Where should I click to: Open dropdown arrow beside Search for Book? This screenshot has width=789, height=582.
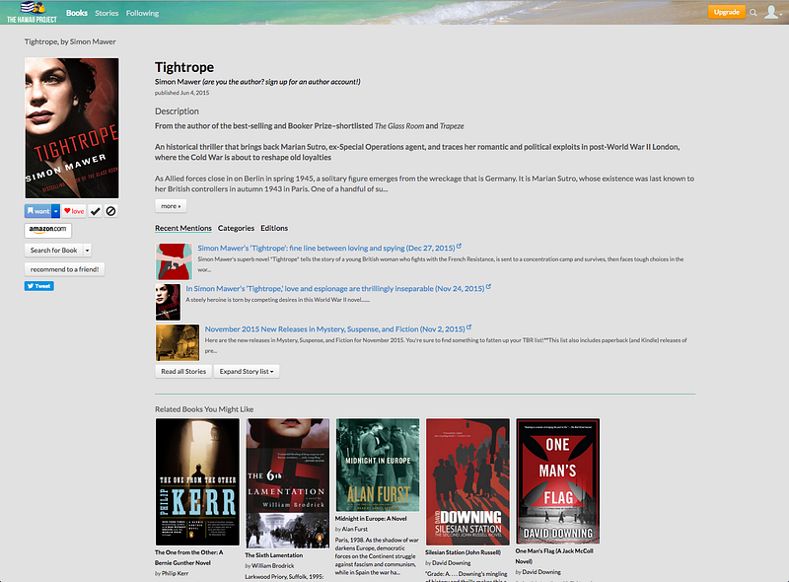tap(87, 250)
